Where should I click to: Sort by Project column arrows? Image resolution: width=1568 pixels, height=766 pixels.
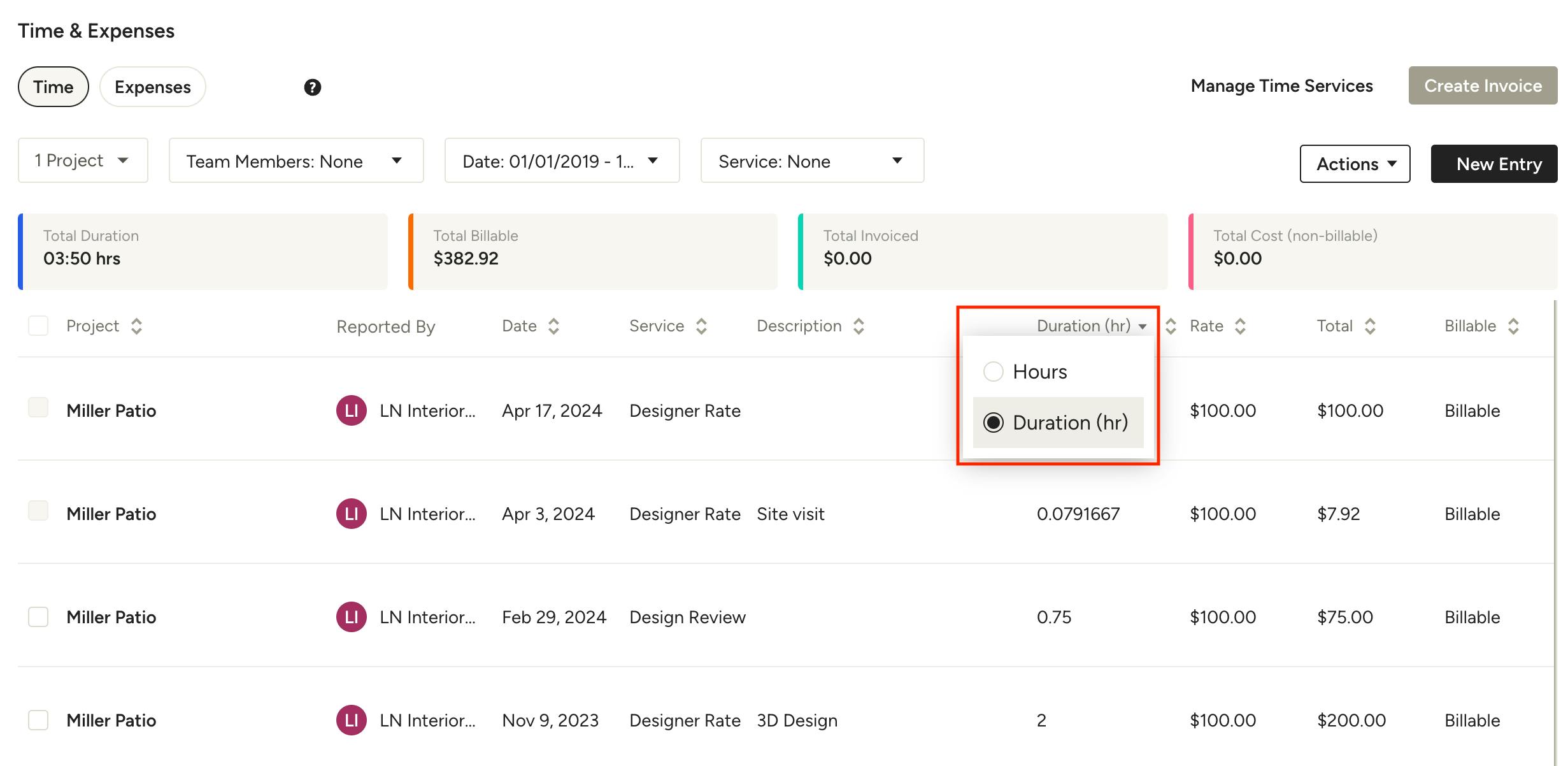(136, 326)
